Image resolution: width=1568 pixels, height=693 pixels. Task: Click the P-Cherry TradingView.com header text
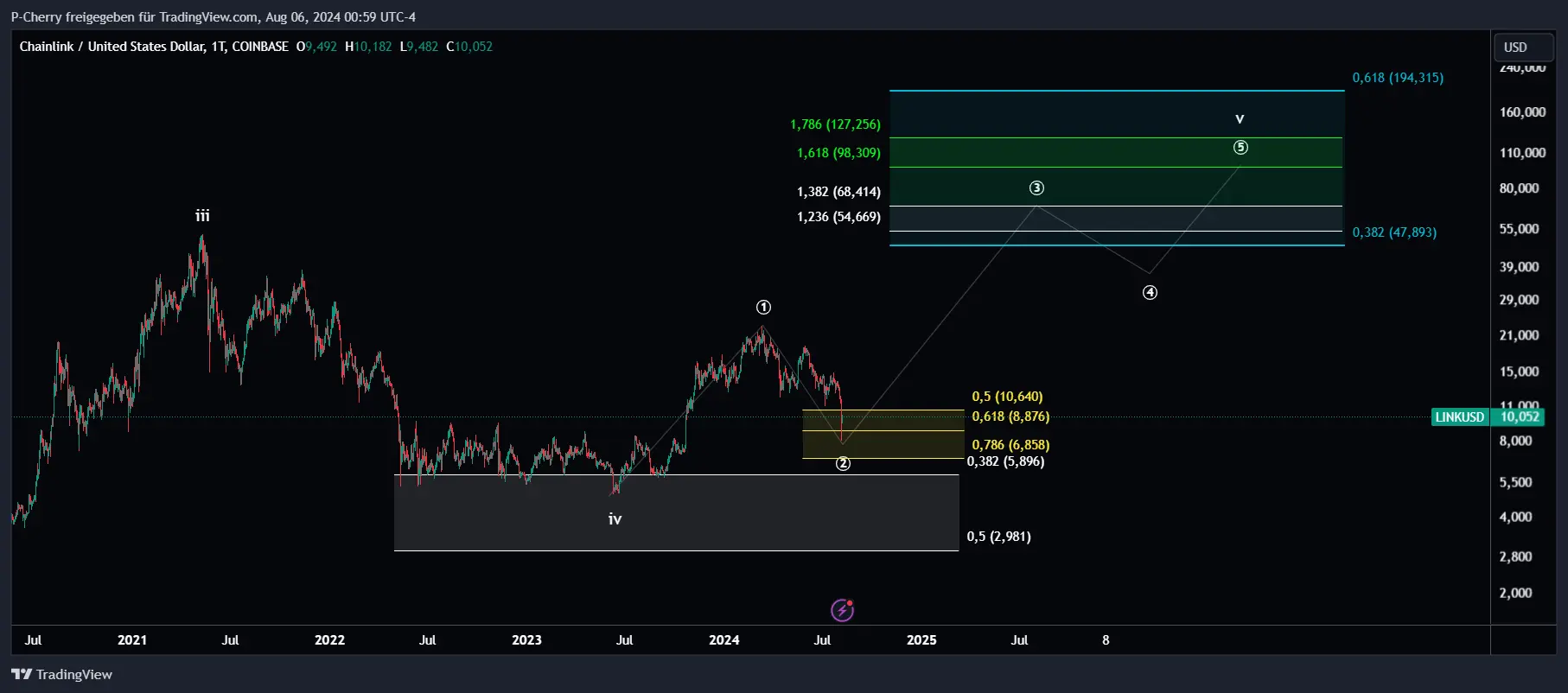coord(213,17)
